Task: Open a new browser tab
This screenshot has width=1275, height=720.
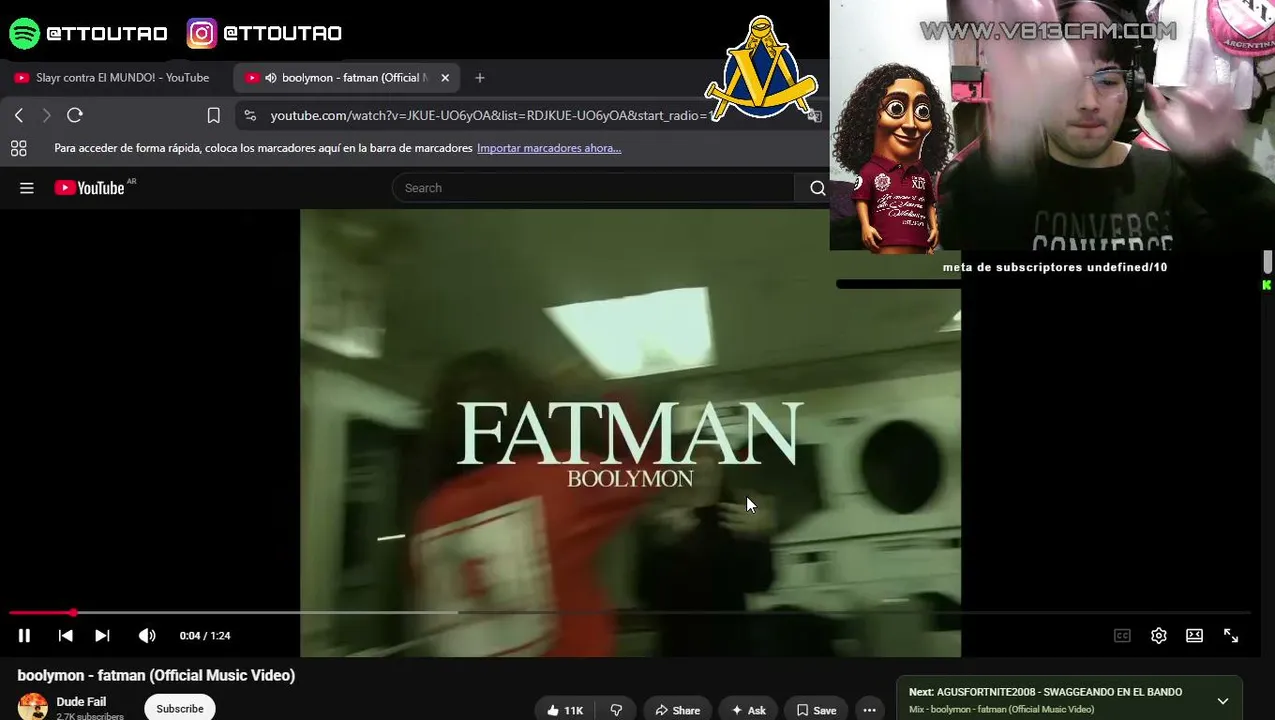Action: (480, 77)
